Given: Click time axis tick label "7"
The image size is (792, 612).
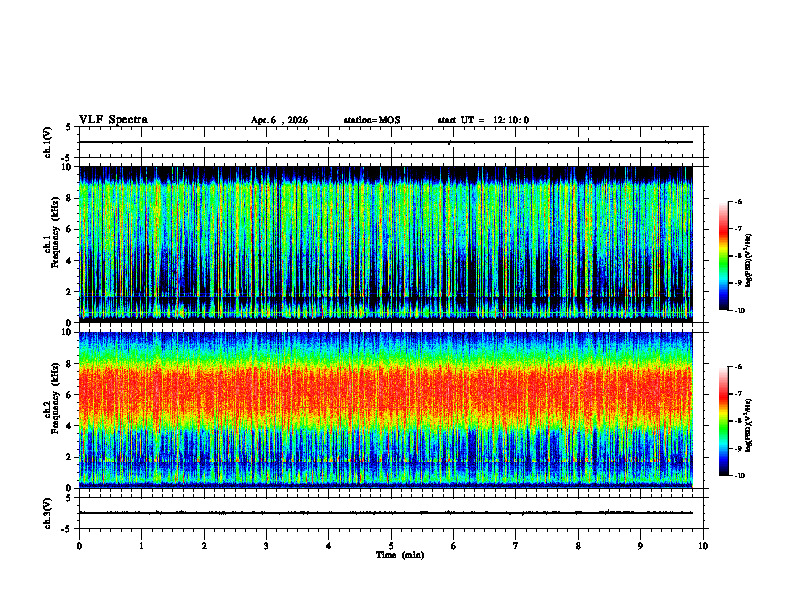Looking at the screenshot, I should [x=516, y=546].
